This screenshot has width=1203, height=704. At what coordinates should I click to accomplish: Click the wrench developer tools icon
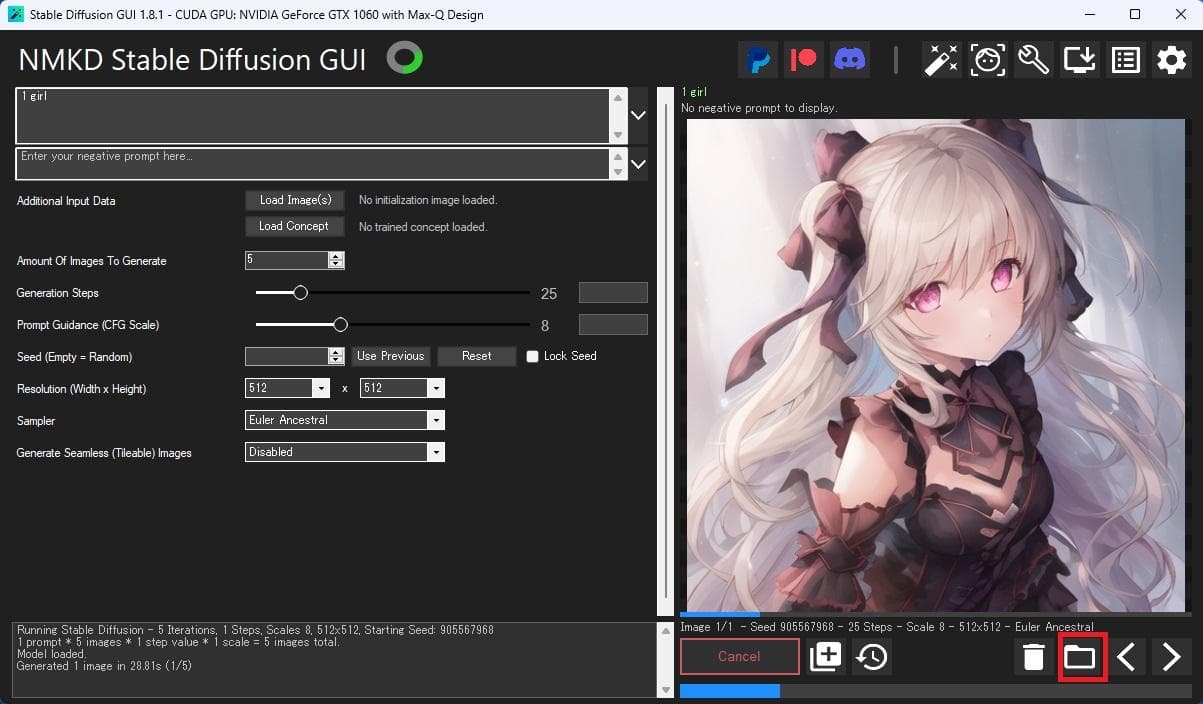1033,60
